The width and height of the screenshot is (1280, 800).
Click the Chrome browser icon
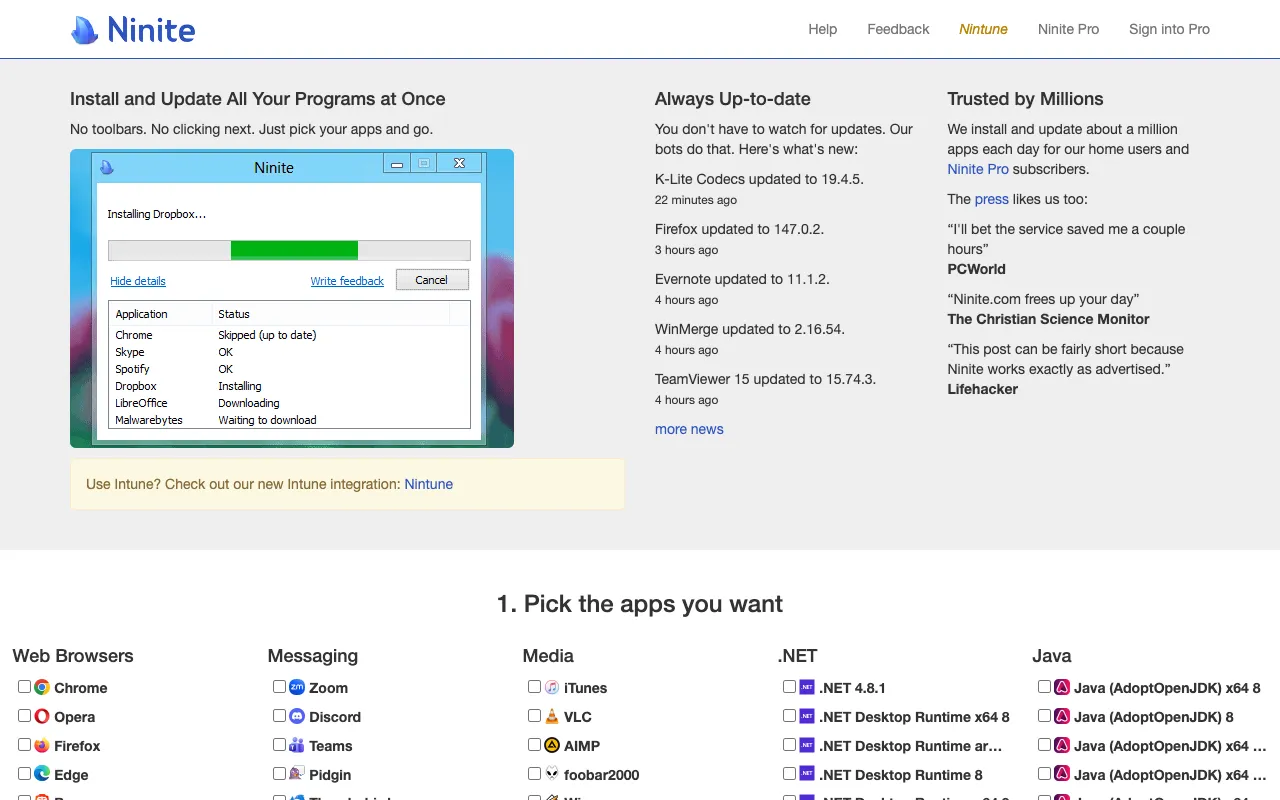click(42, 688)
